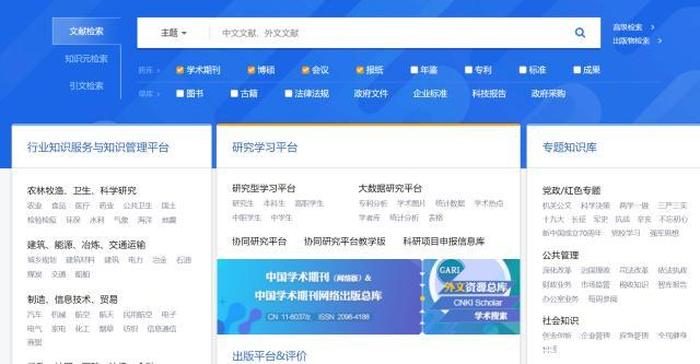
Task: Open the 协同研究平台 link
Action: (259, 241)
